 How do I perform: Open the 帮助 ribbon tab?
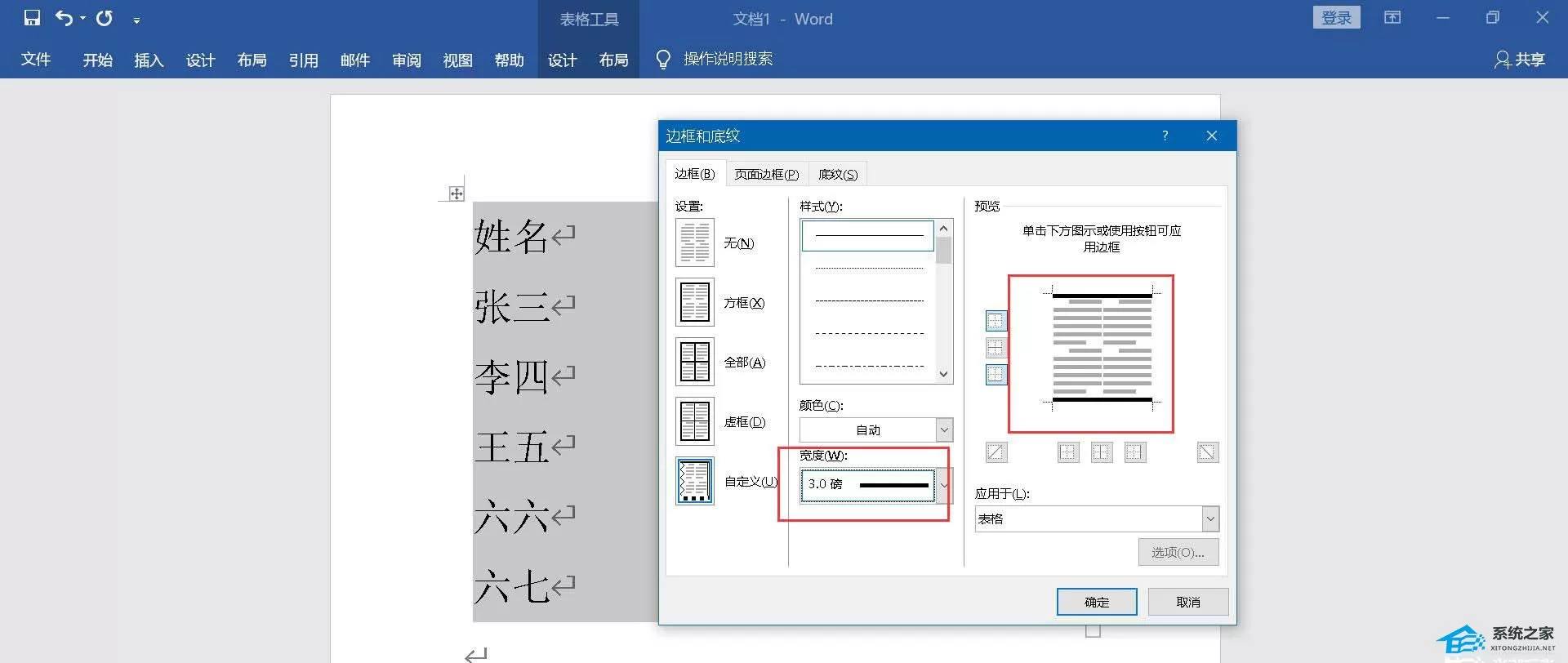click(x=509, y=60)
